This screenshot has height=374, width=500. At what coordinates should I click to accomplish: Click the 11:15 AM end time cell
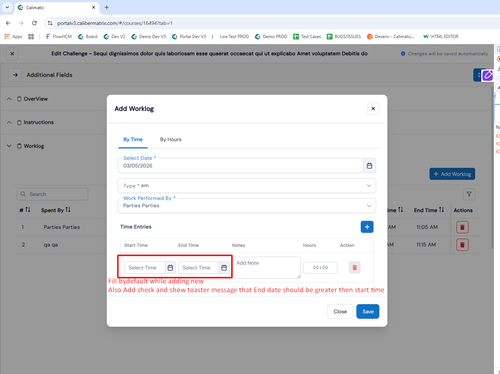tap(426, 245)
